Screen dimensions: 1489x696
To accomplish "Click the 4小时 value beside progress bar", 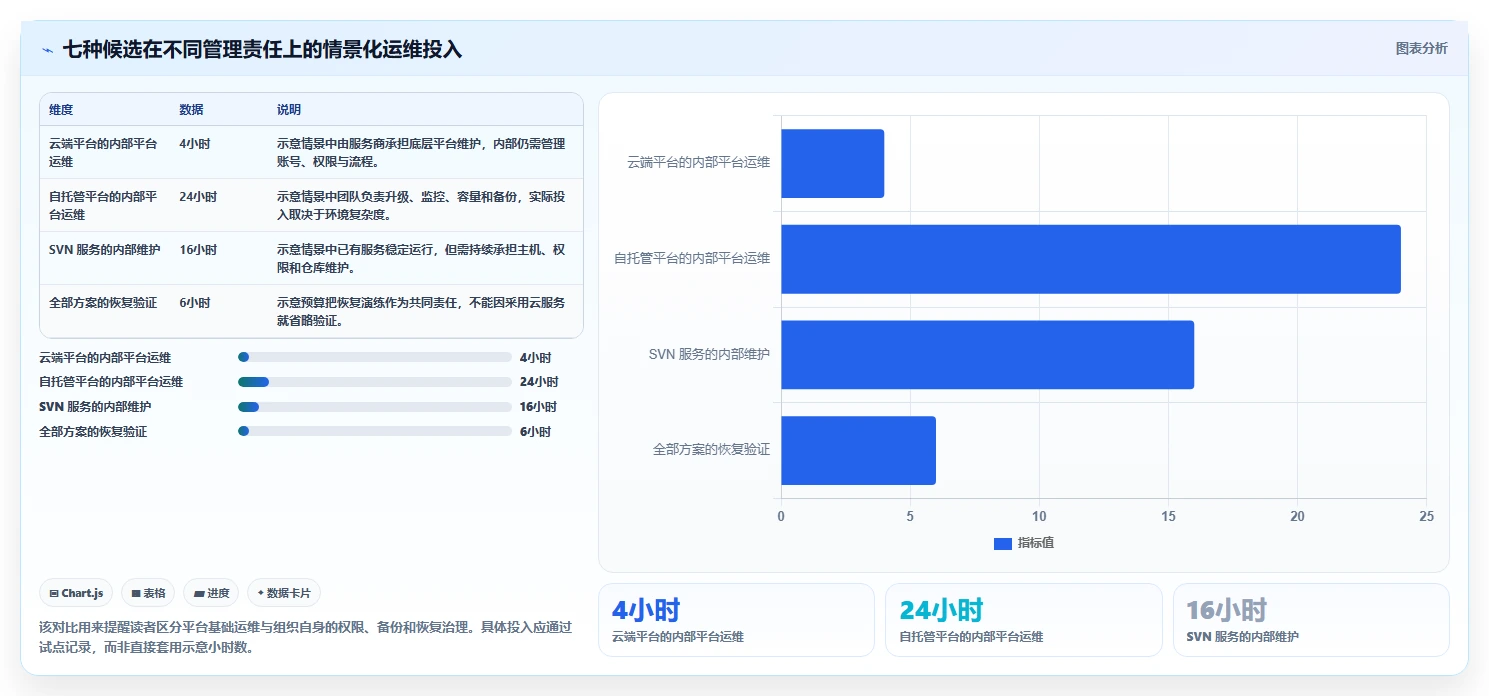I will tap(535, 357).
